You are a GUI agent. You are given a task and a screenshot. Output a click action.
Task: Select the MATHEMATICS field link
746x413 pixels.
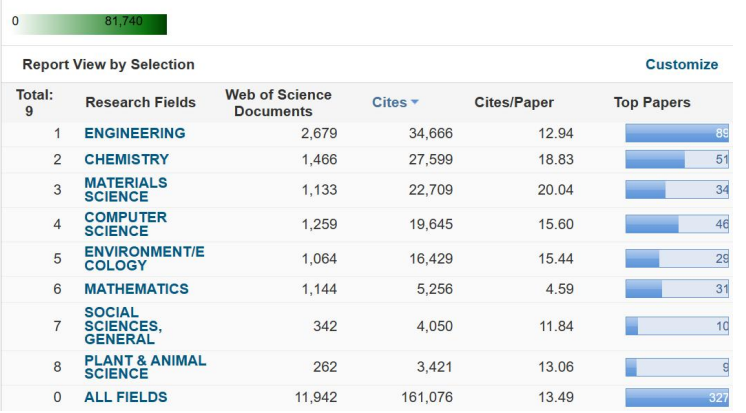pyautogui.click(x=136, y=289)
